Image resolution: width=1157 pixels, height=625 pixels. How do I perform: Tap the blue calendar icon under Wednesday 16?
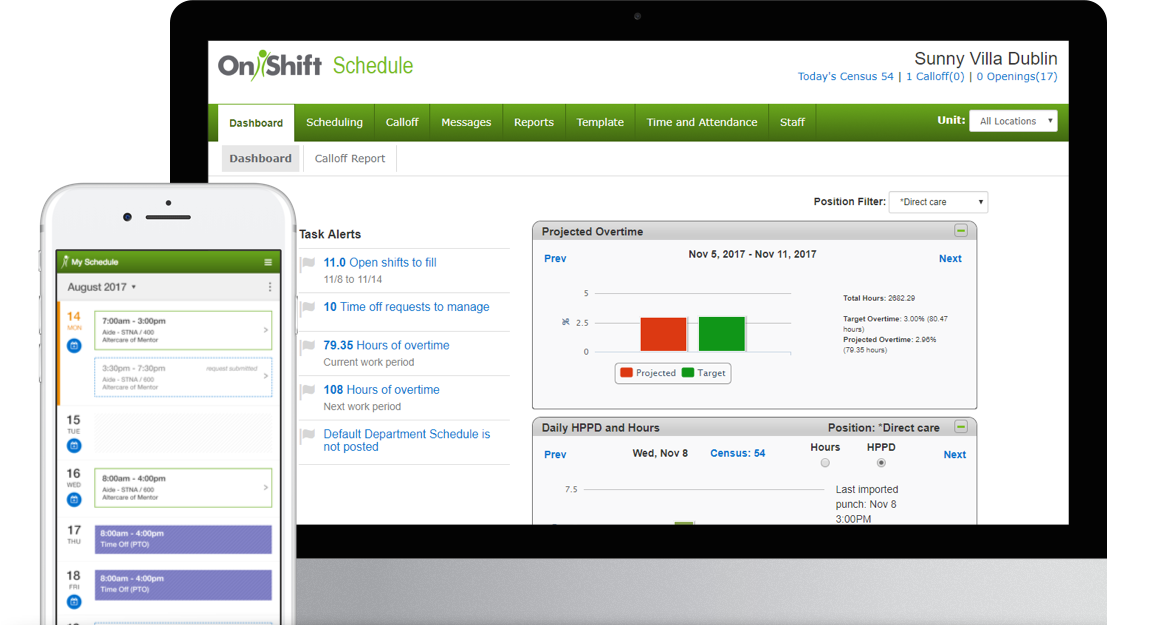tap(74, 499)
